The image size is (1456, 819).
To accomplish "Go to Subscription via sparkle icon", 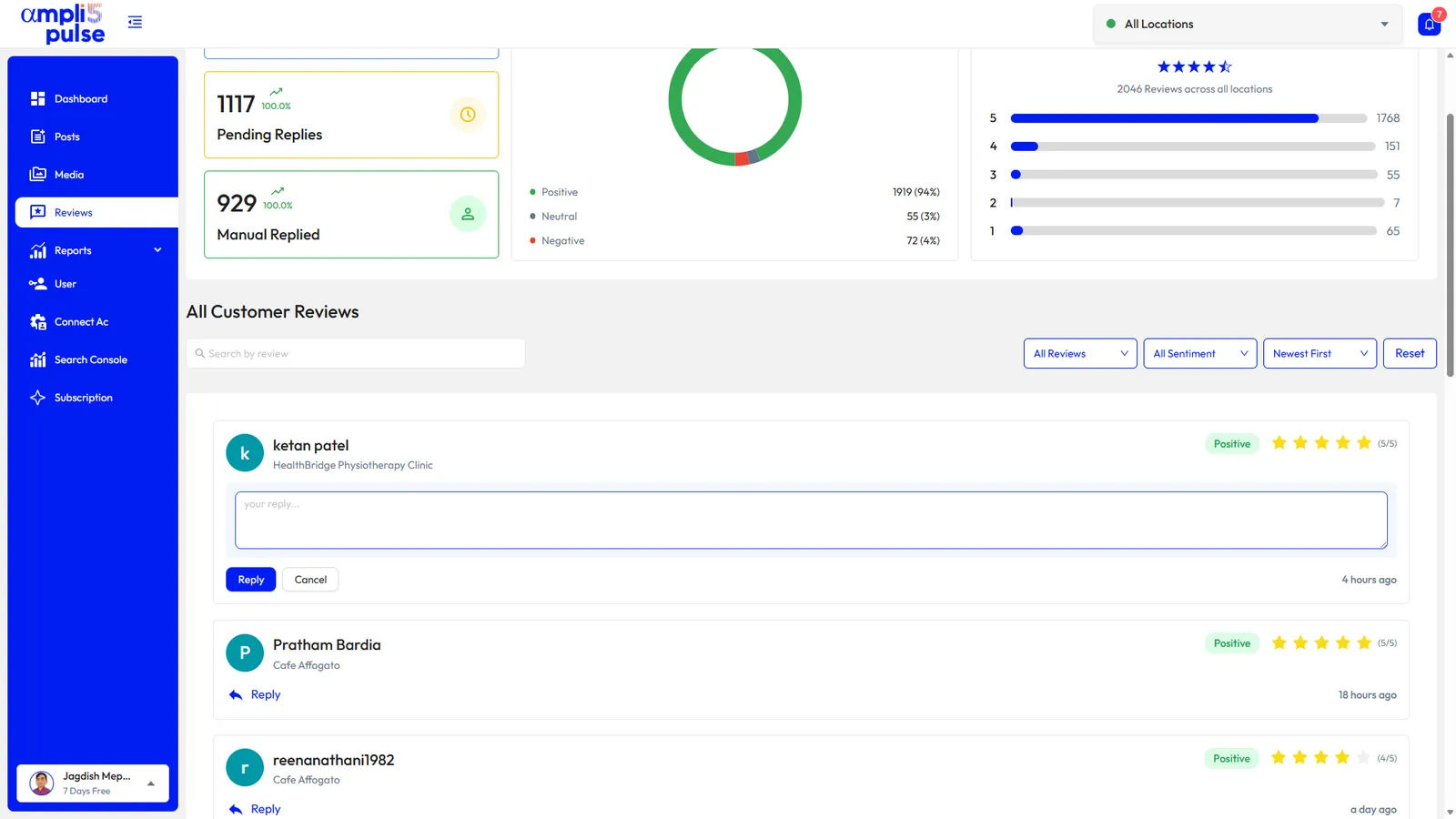I will click(37, 398).
